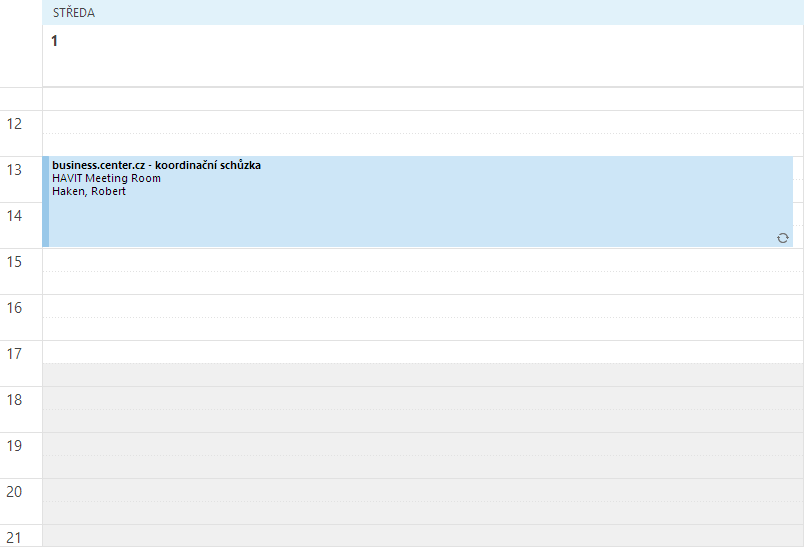Click the organizer name Haken, Robert
The image size is (804, 547).
point(89,192)
